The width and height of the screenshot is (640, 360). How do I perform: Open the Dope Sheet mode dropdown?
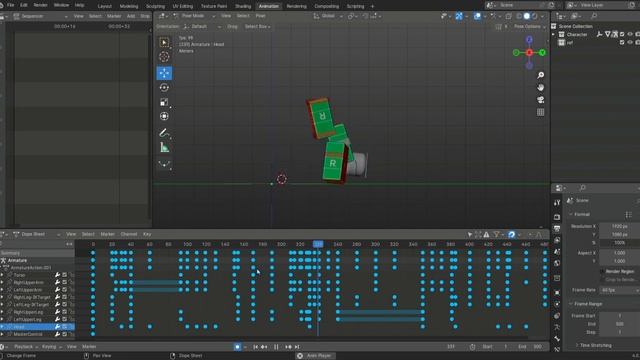[x=36, y=234]
